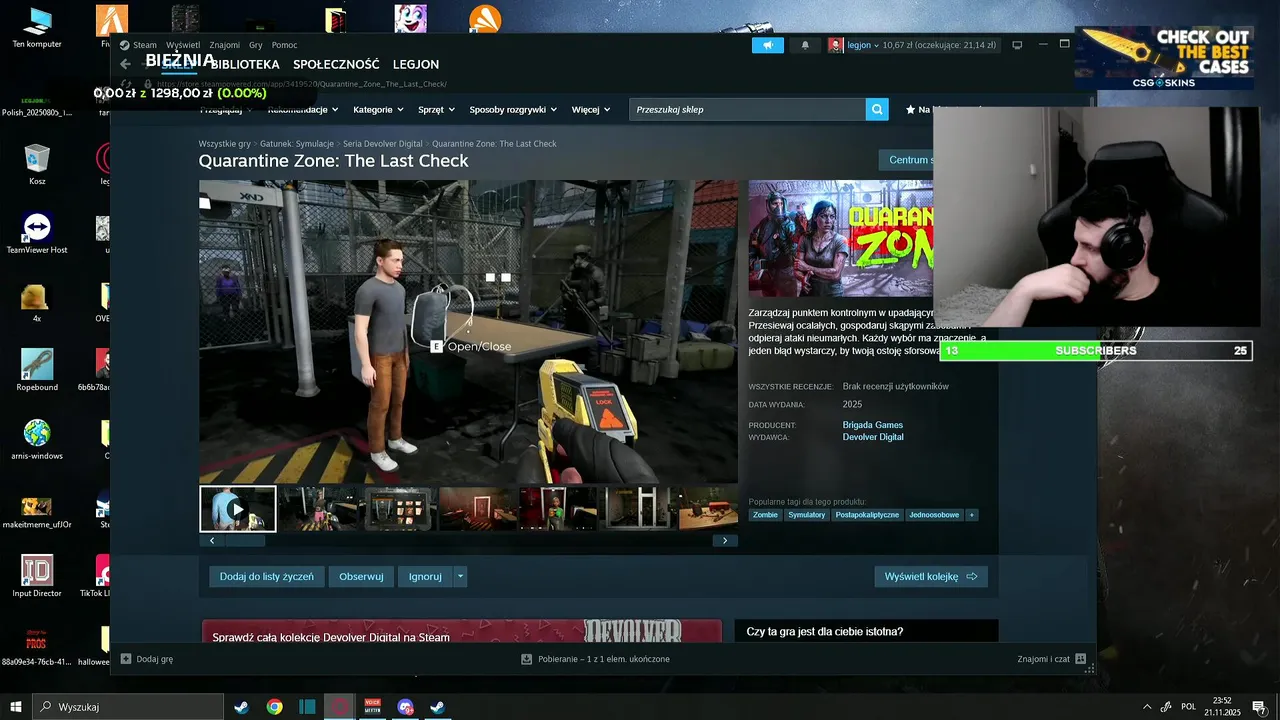Viewport: 1280px width, 720px height.
Task: Click the Dodaj grę plus icon
Action: coord(126,659)
